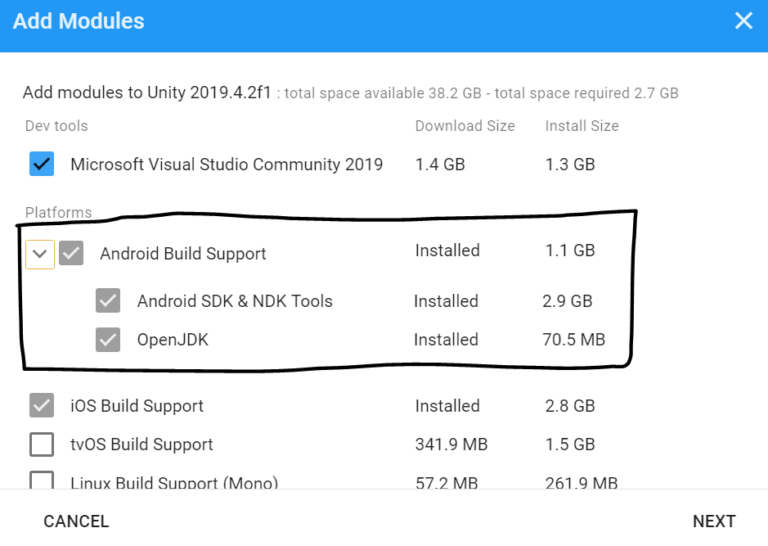
Task: Close the Add Modules dialog with the X icon
Action: tap(743, 21)
